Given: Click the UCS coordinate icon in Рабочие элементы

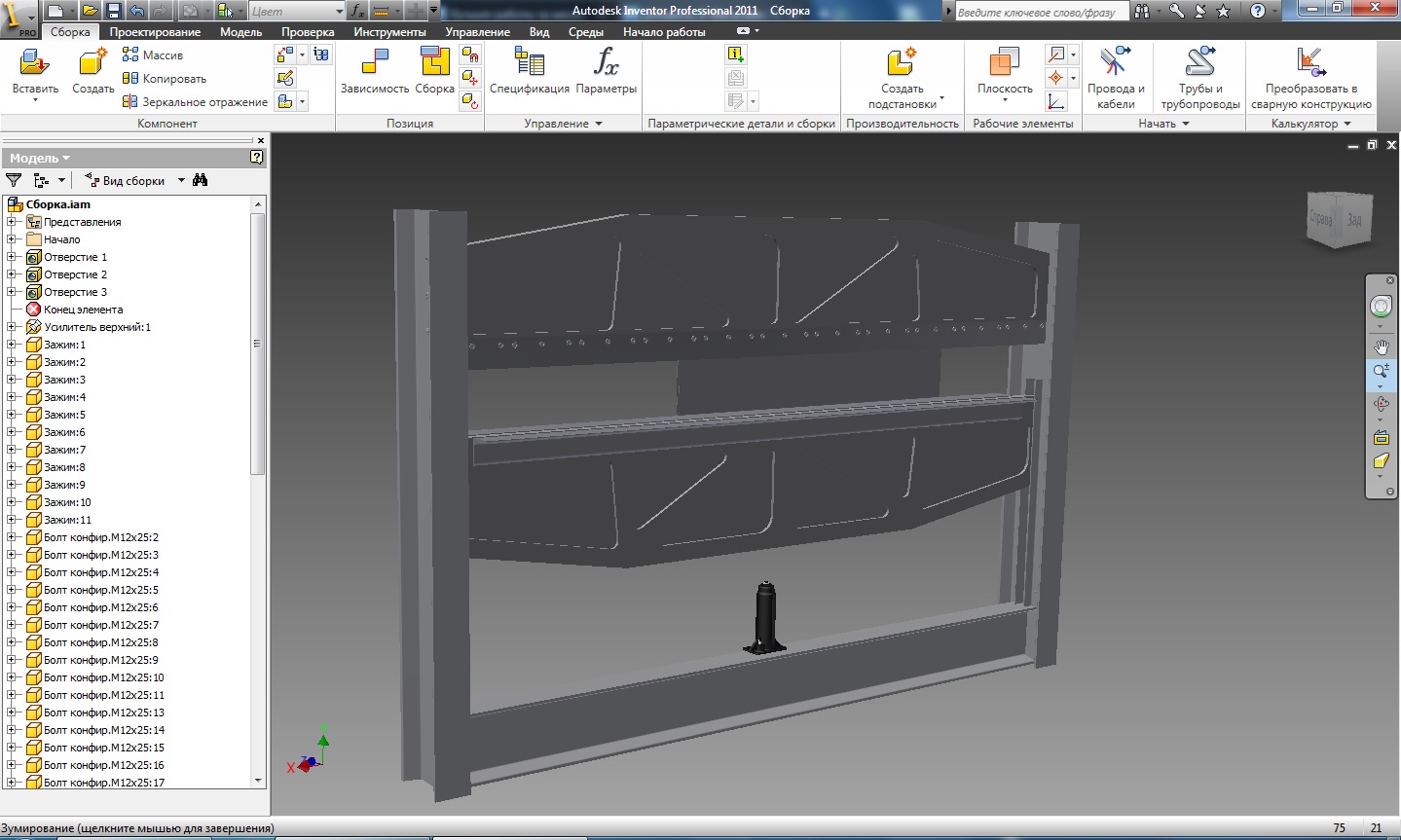Looking at the screenshot, I should tap(1056, 101).
